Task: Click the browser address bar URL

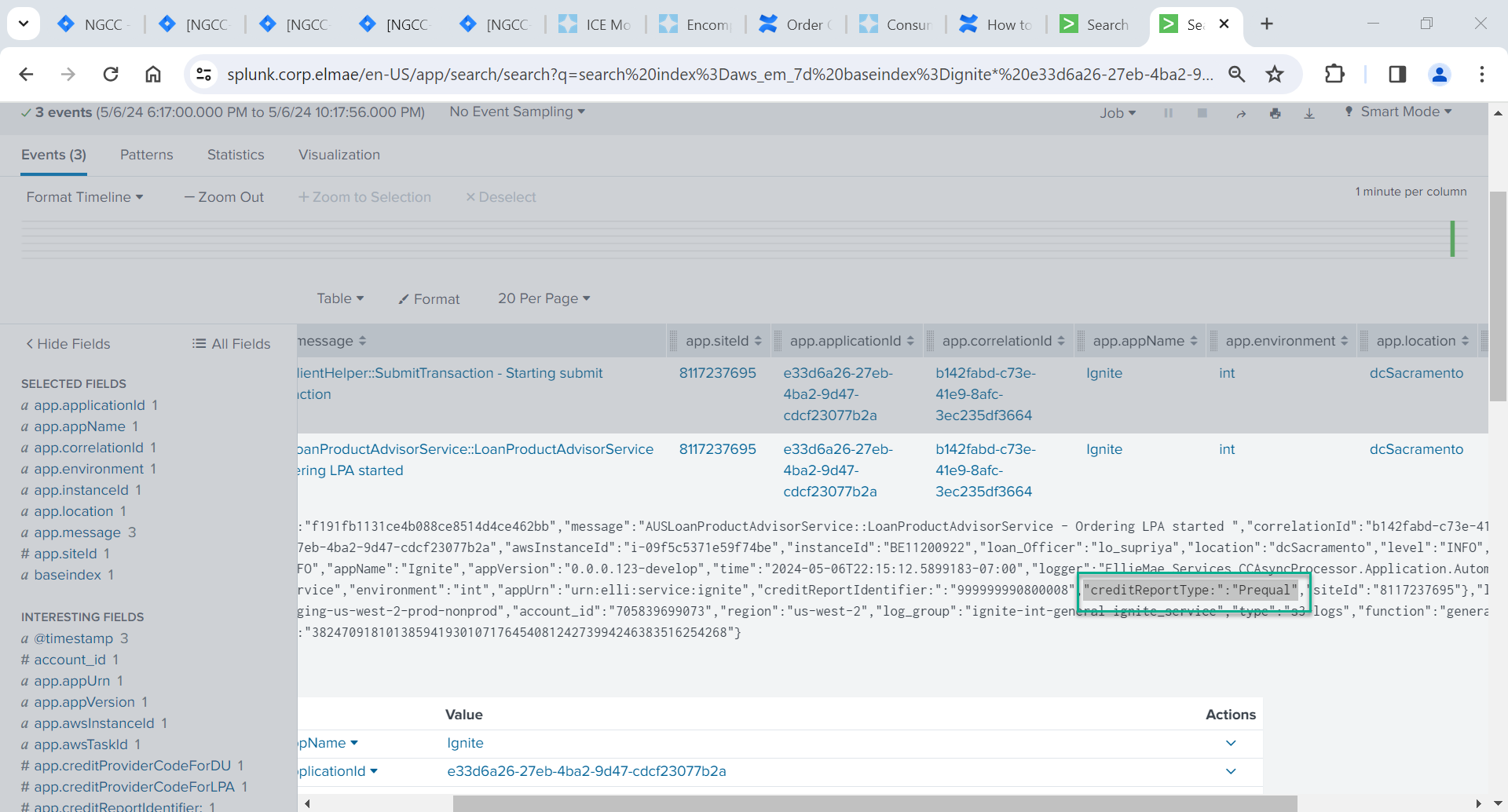Action: [x=719, y=74]
